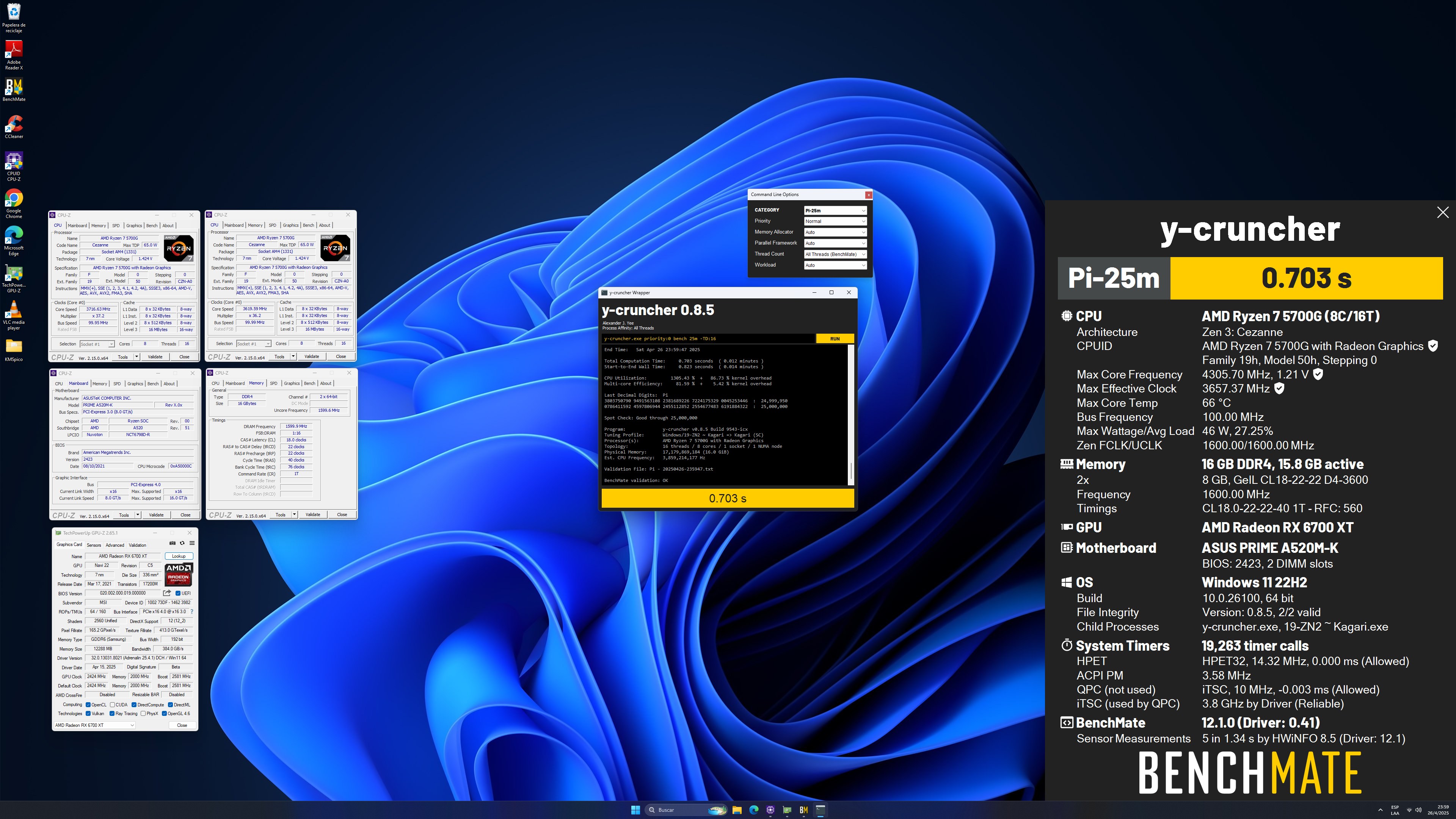
Task: Take a screenshot with GPU-Z camera icon
Action: click(x=173, y=543)
